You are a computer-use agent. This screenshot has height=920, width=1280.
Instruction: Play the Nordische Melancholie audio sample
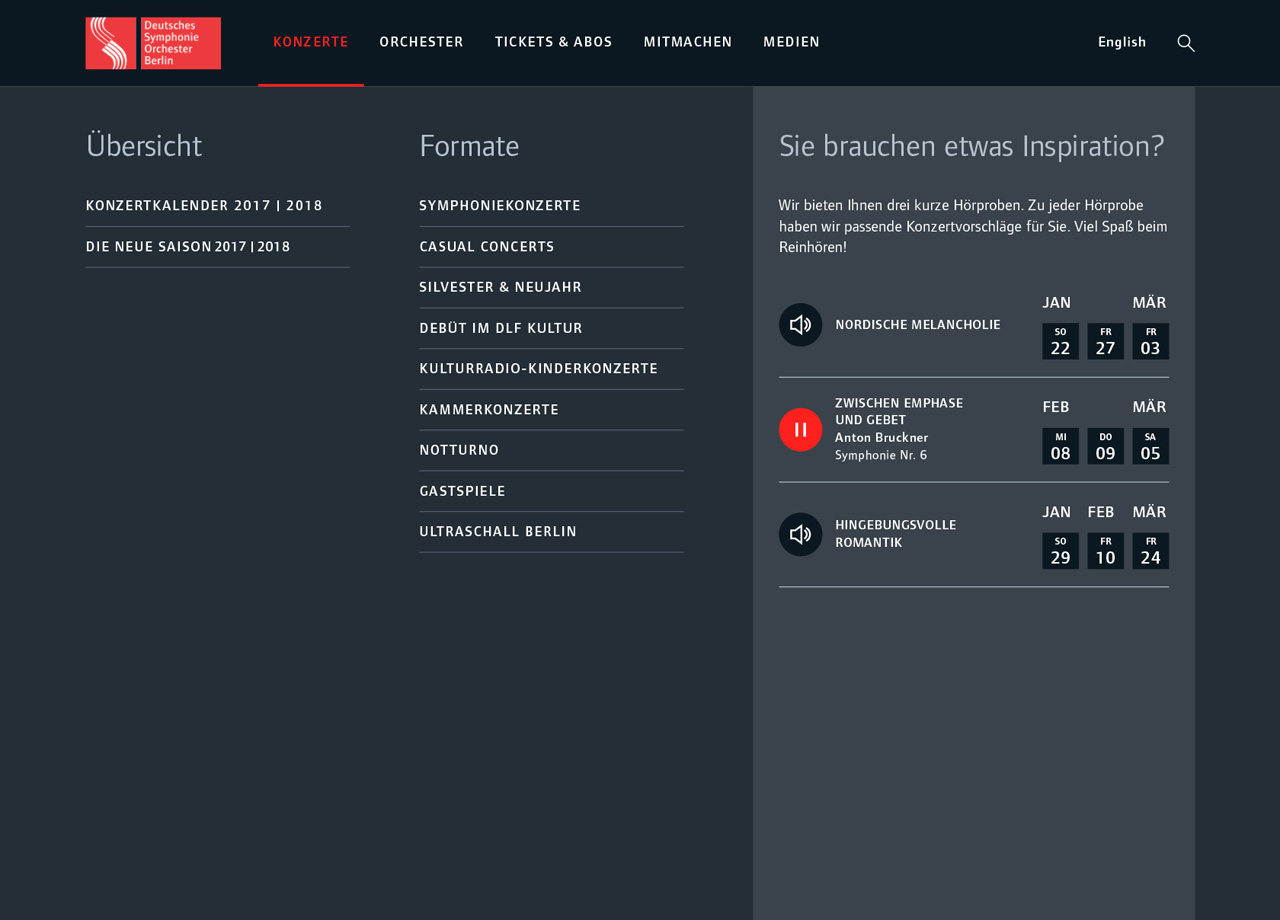click(800, 325)
